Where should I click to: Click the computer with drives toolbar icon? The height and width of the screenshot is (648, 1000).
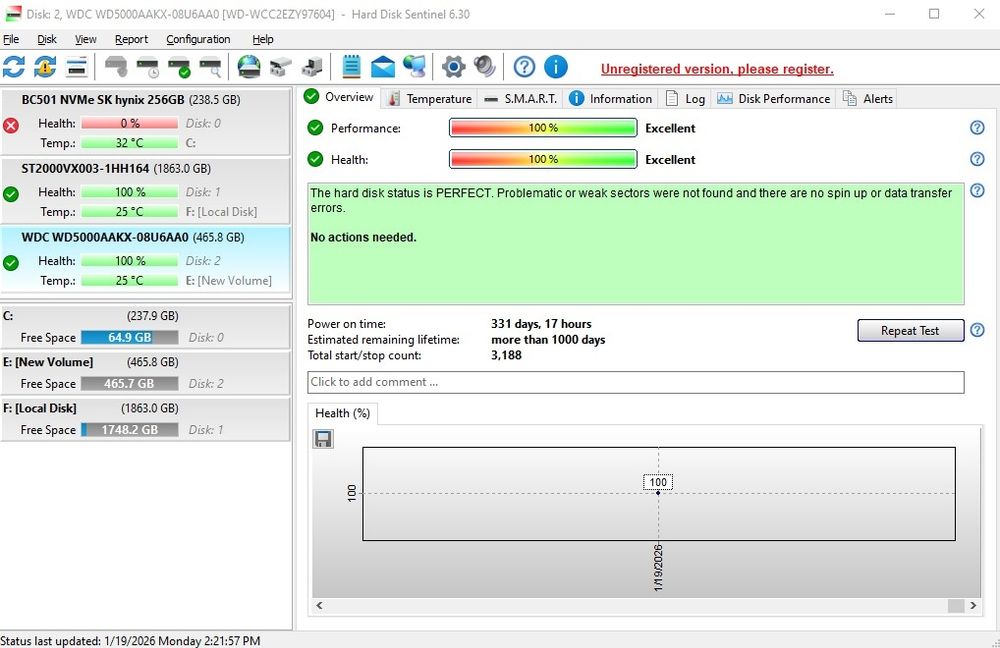point(312,66)
